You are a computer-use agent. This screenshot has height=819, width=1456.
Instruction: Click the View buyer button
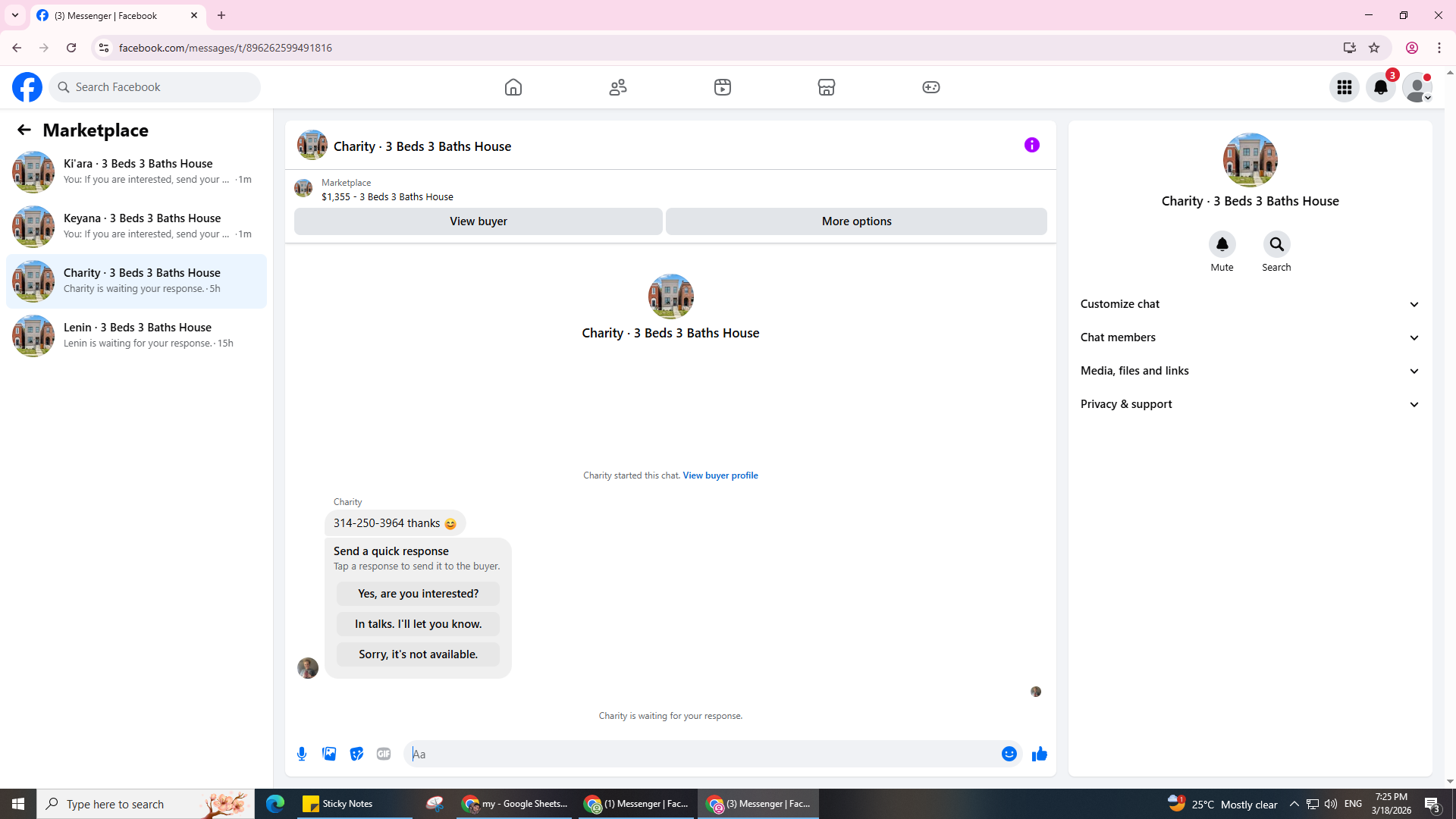coord(478,221)
